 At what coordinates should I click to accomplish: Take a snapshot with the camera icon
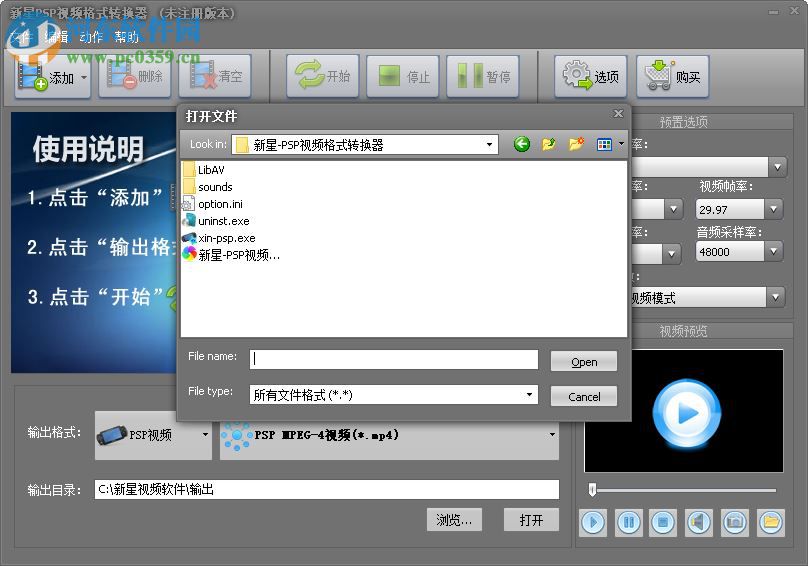click(x=734, y=521)
